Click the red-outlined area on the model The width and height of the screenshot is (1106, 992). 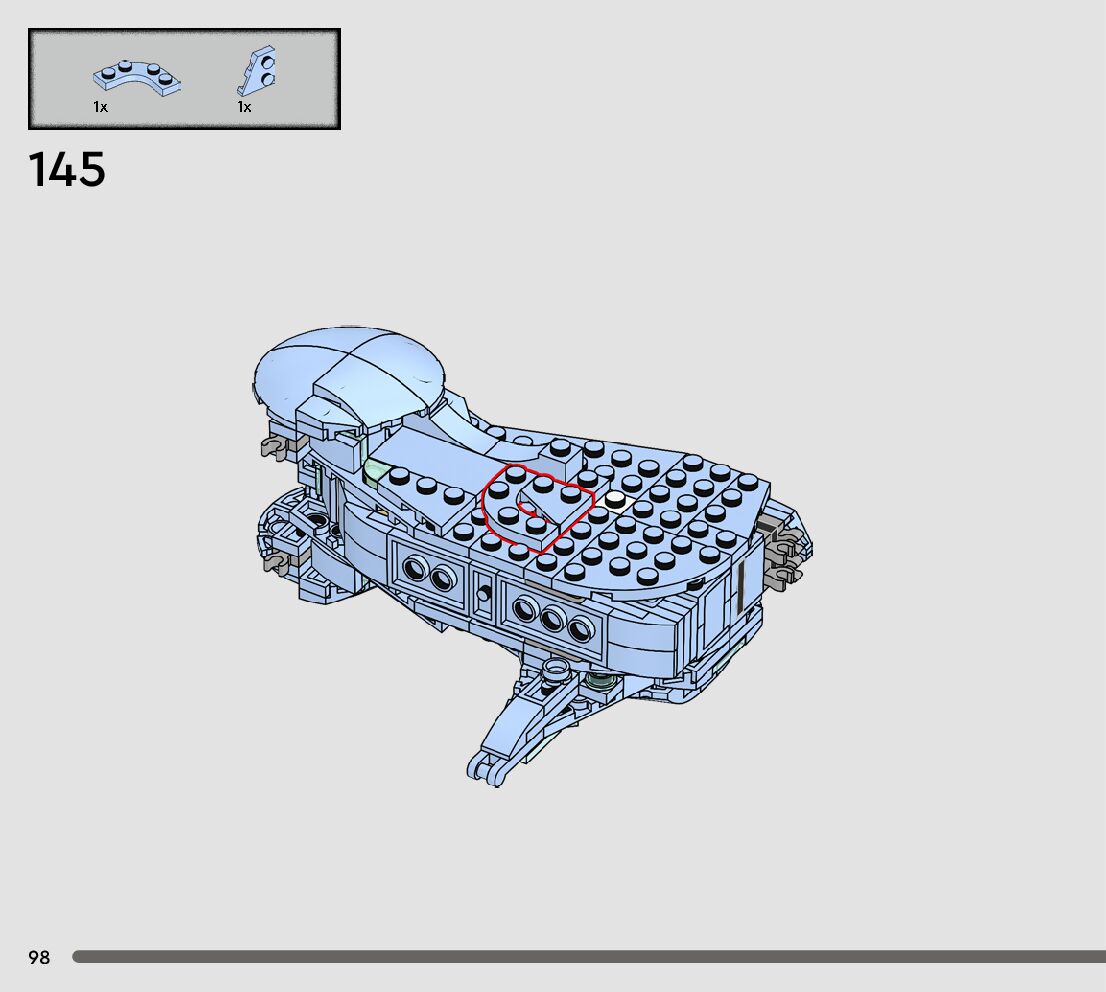click(536, 506)
